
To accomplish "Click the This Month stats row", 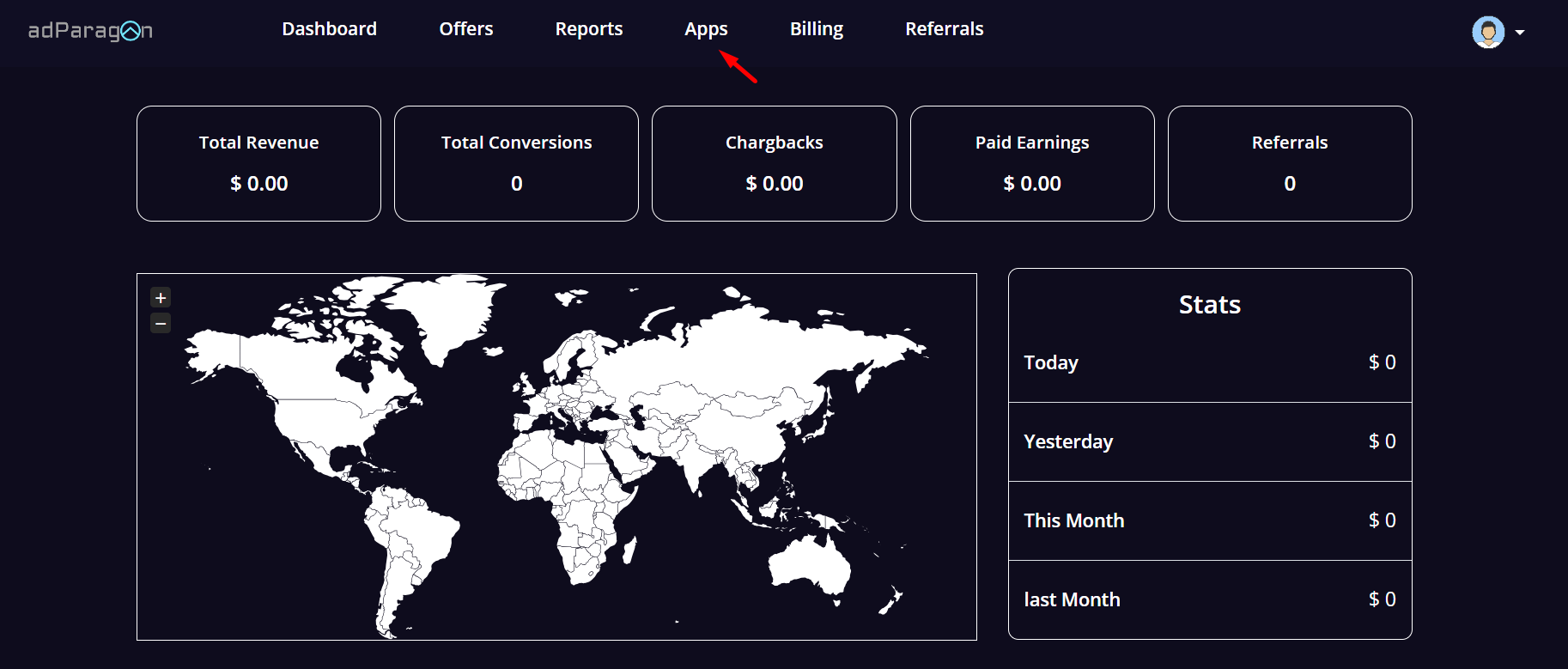I will pos(1209,520).
